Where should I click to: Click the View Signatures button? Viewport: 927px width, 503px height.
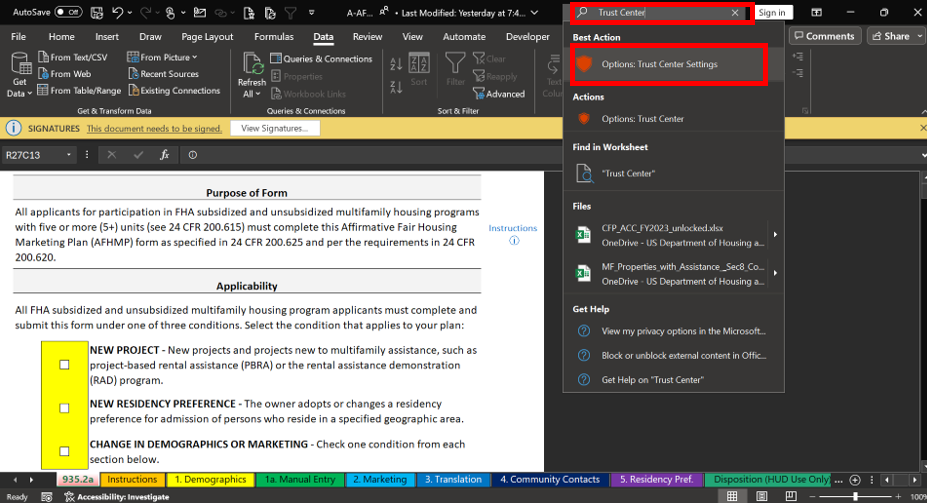pos(275,129)
